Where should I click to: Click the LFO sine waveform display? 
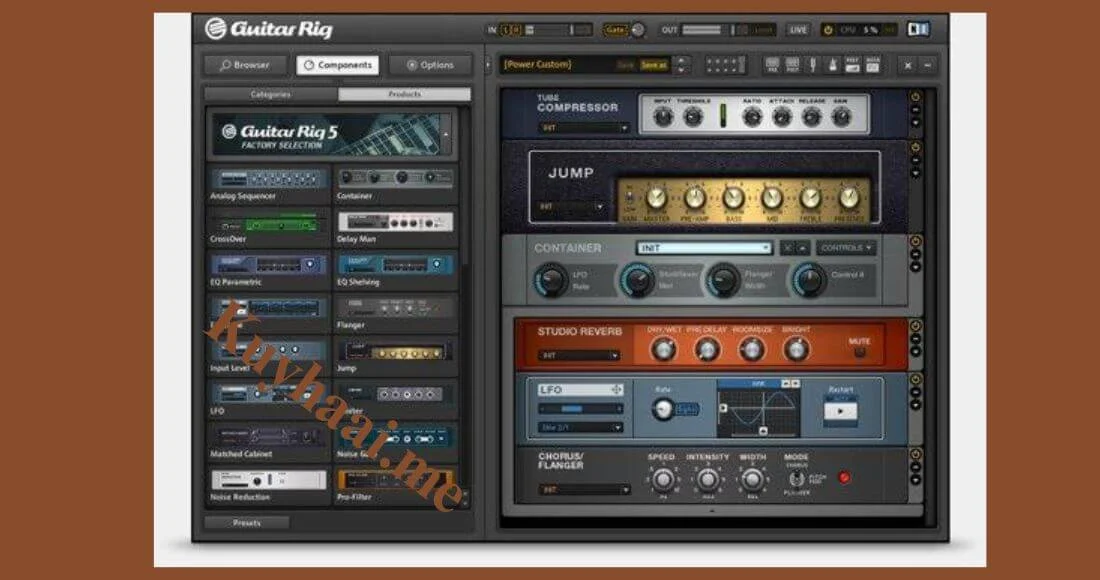pos(758,410)
